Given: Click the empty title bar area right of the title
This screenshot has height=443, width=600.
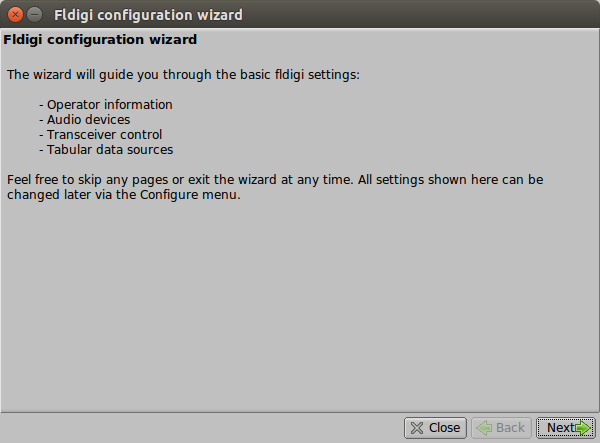Looking at the screenshot, I should click(x=420, y=15).
